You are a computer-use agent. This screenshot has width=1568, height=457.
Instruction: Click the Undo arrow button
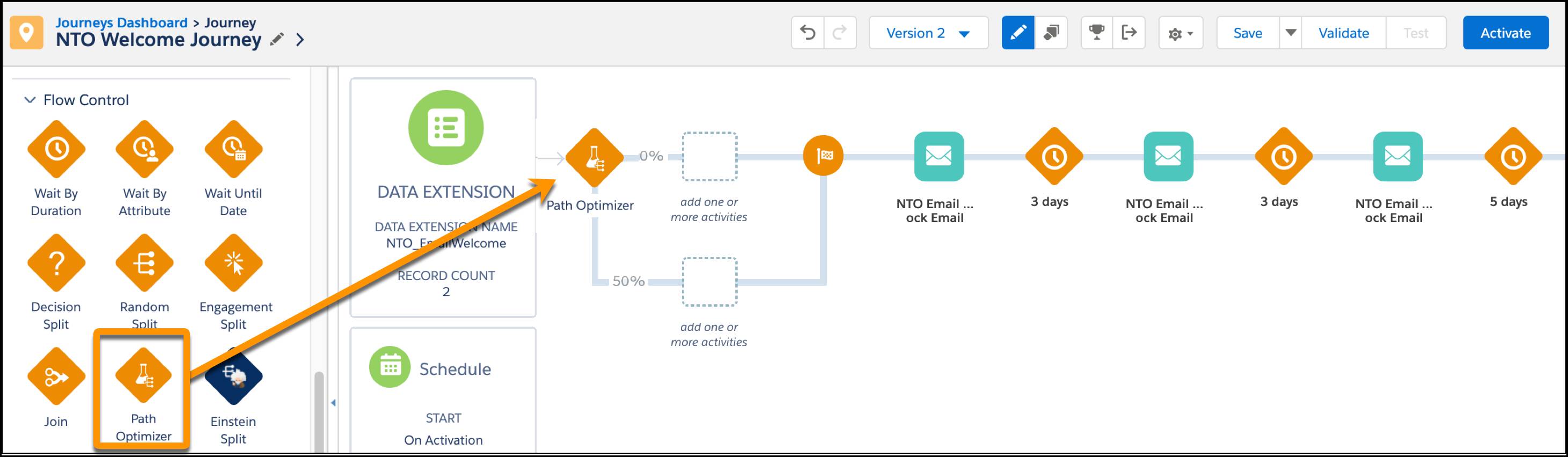[808, 33]
